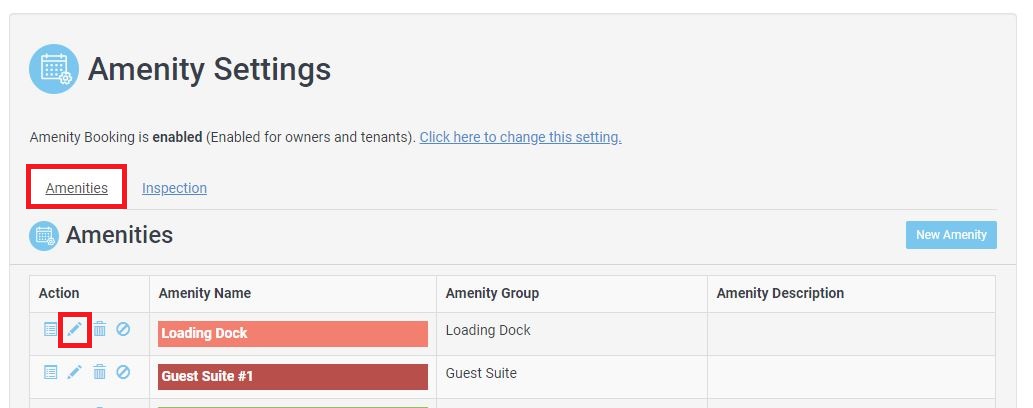Screen dimensions: 1033x408
Task: Click the Amenity Group column header
Action: click(492, 293)
